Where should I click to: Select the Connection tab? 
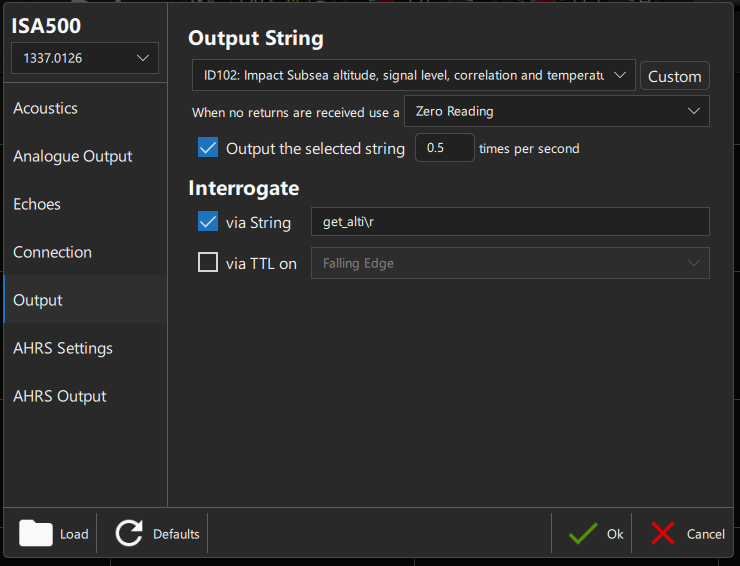point(52,252)
